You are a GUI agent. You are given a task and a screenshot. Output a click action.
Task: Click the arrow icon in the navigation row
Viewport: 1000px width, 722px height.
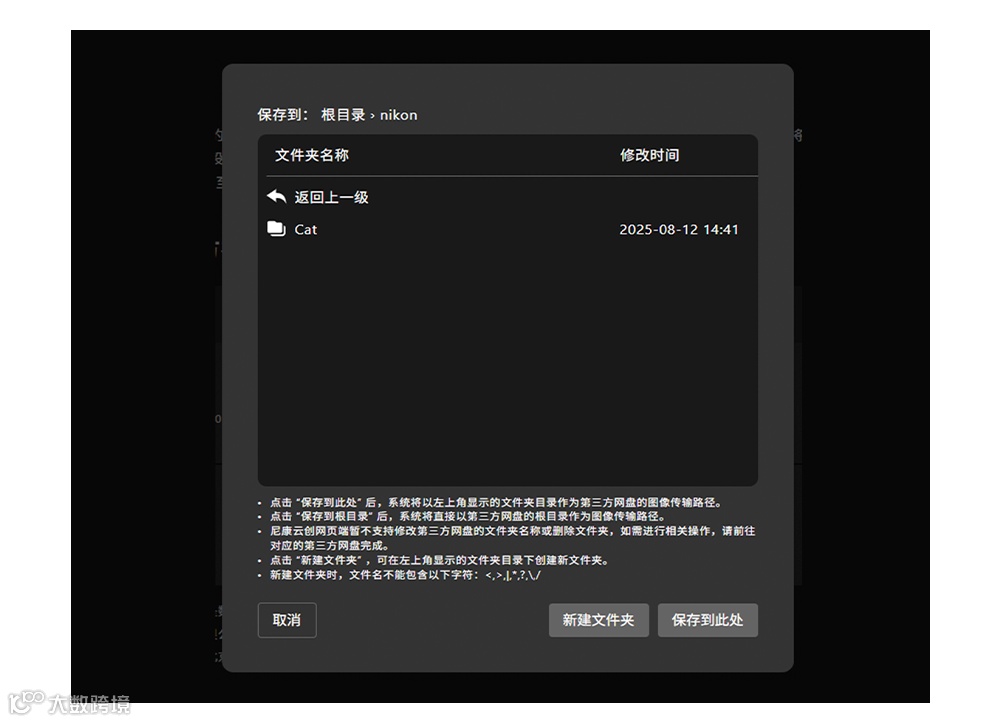(x=277, y=196)
